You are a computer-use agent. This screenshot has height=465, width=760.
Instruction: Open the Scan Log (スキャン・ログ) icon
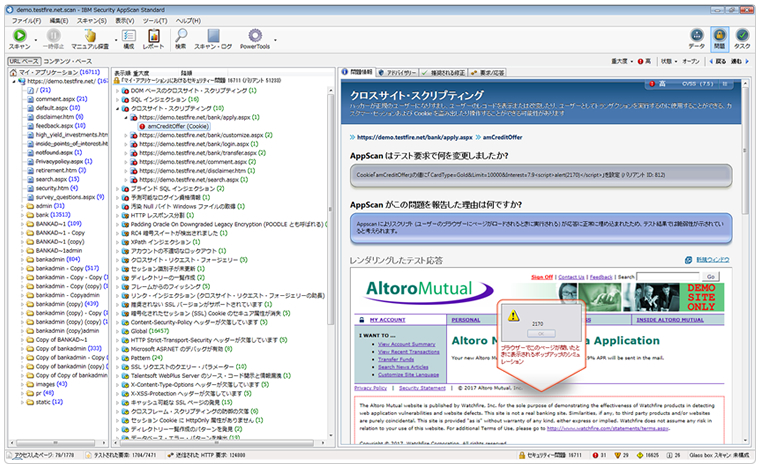click(213, 35)
